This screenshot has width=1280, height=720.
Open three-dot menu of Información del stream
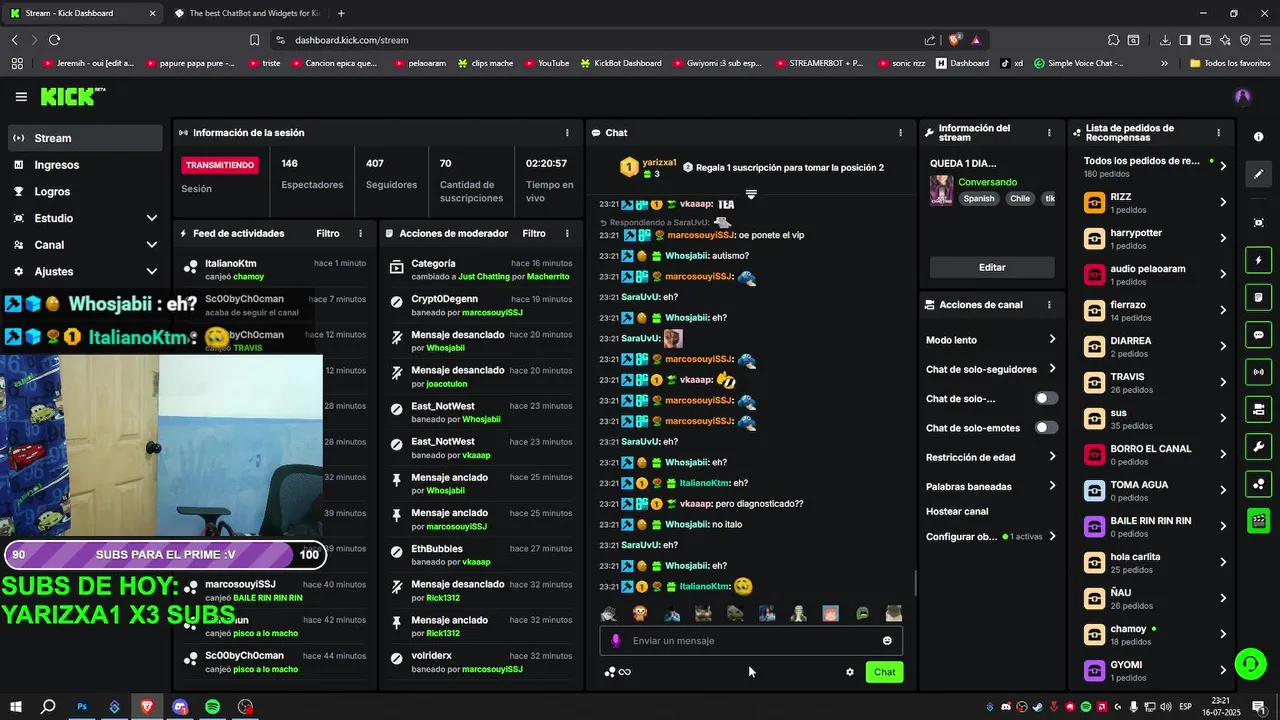coord(1049,132)
